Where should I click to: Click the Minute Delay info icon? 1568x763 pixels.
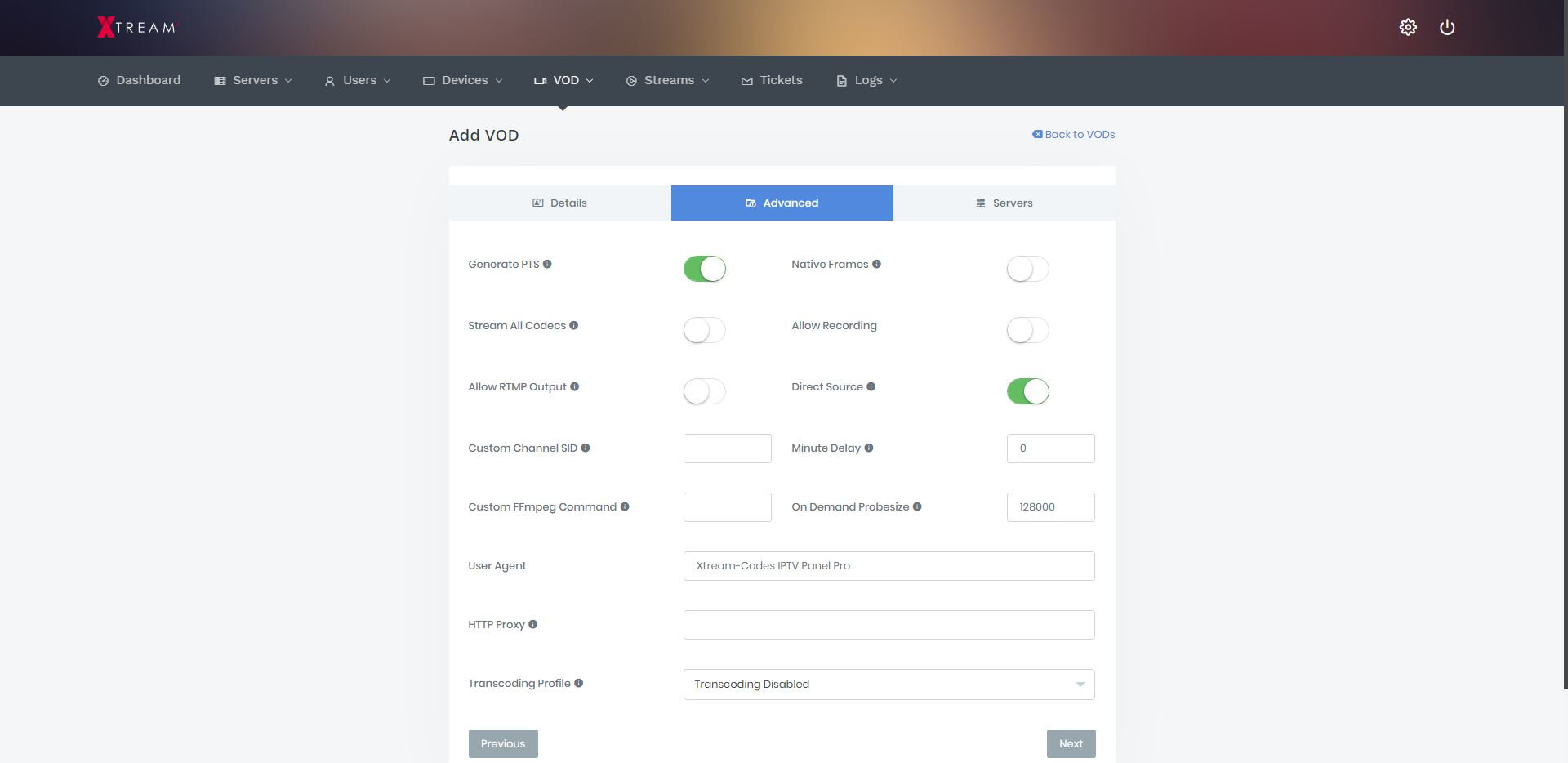tap(868, 448)
